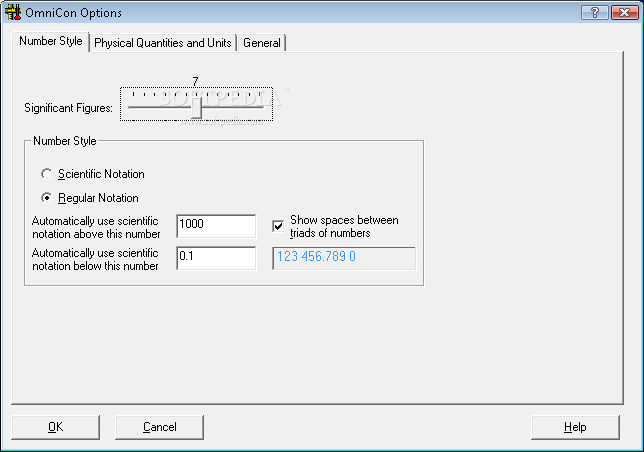Open the General tab
This screenshot has height=452, width=644.
click(262, 43)
